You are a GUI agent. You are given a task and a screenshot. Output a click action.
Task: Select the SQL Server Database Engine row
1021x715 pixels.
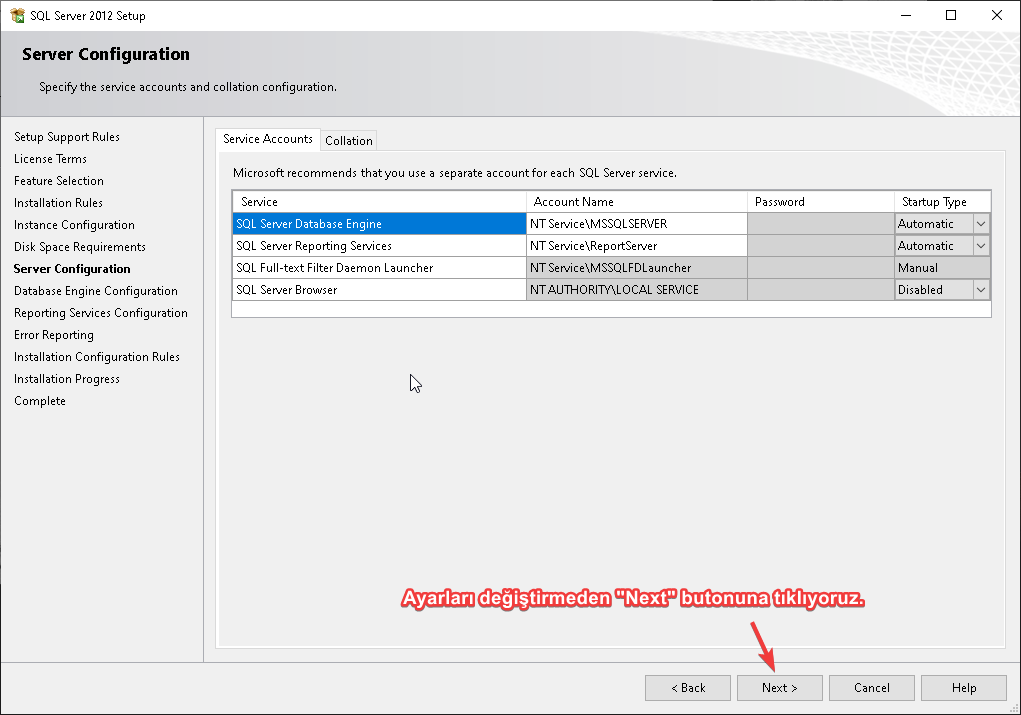(379, 224)
